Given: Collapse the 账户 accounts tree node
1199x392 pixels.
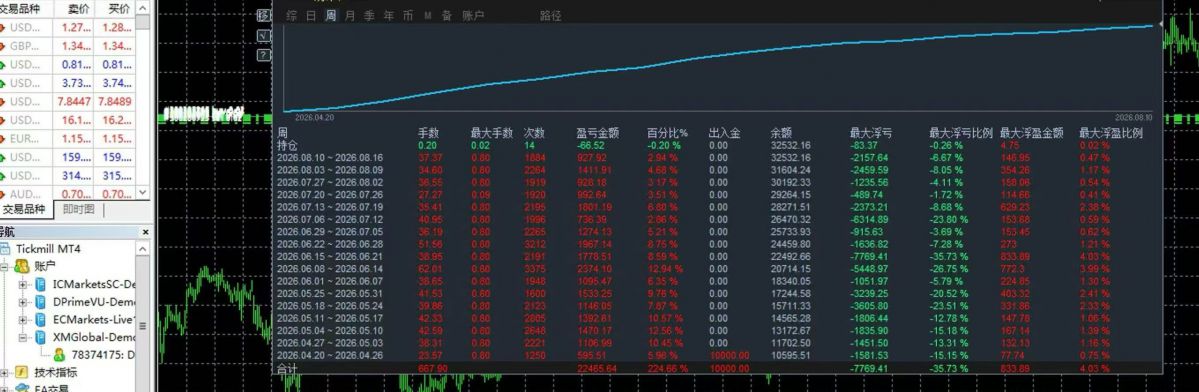Looking at the screenshot, I should (x=5, y=267).
